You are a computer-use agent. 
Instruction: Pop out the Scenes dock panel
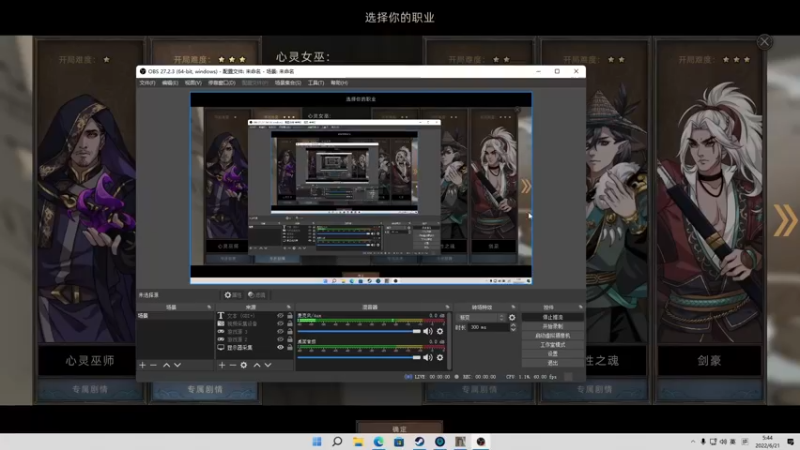coord(209,307)
